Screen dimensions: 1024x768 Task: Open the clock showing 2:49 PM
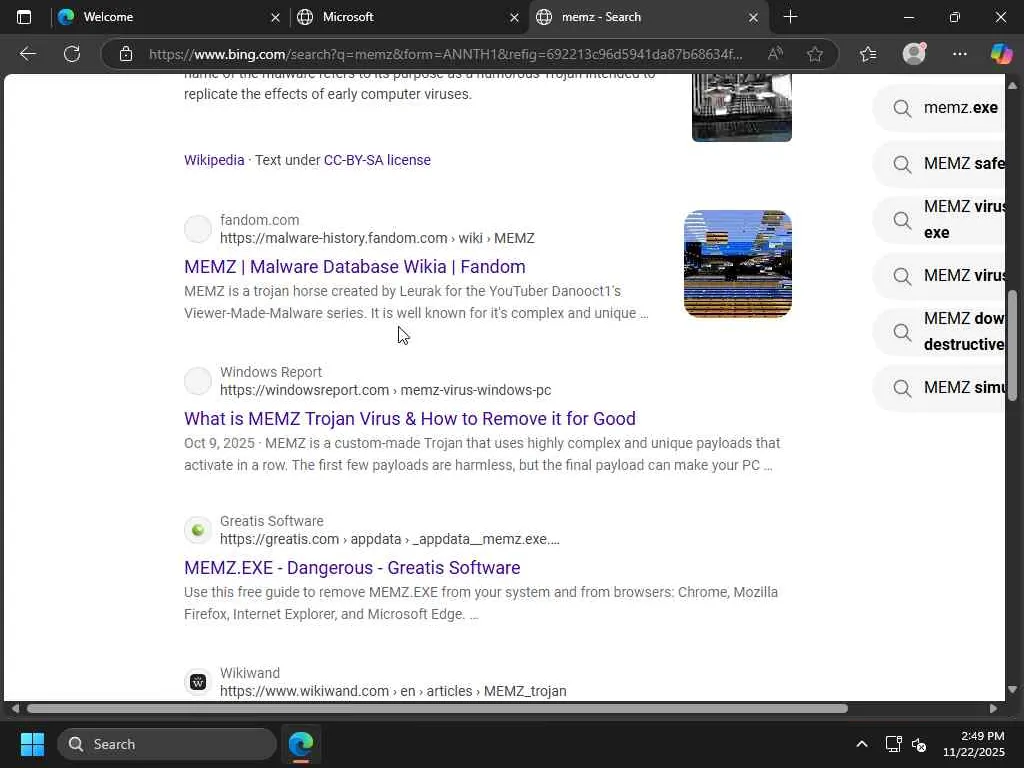point(974,744)
